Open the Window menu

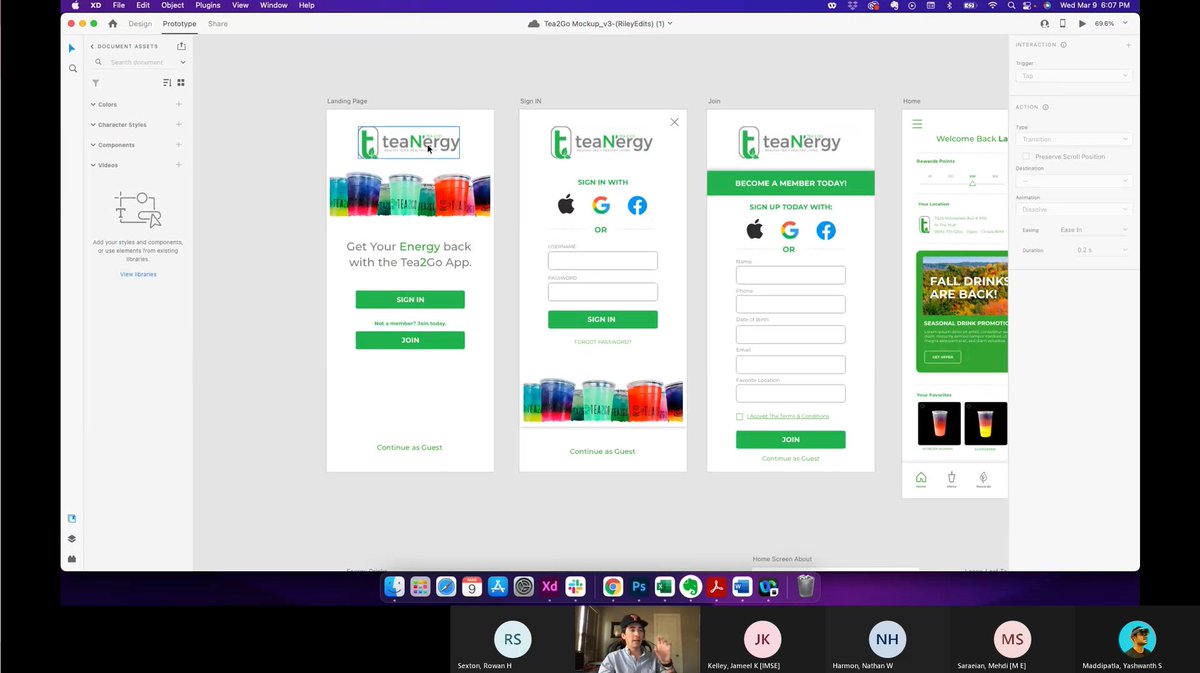coord(273,5)
